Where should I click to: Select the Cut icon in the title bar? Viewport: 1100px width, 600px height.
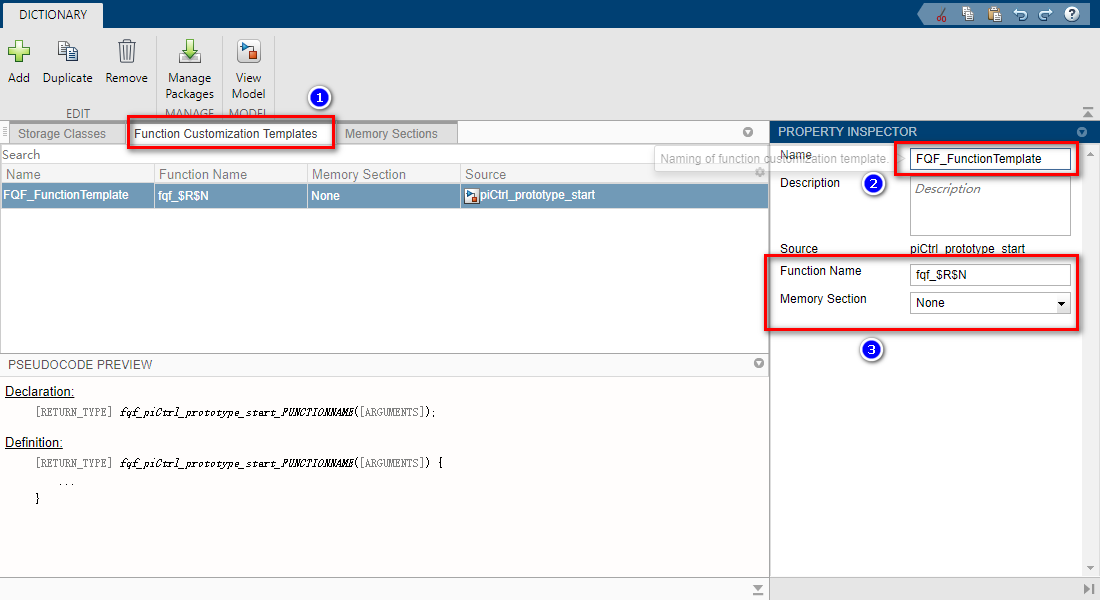[941, 14]
